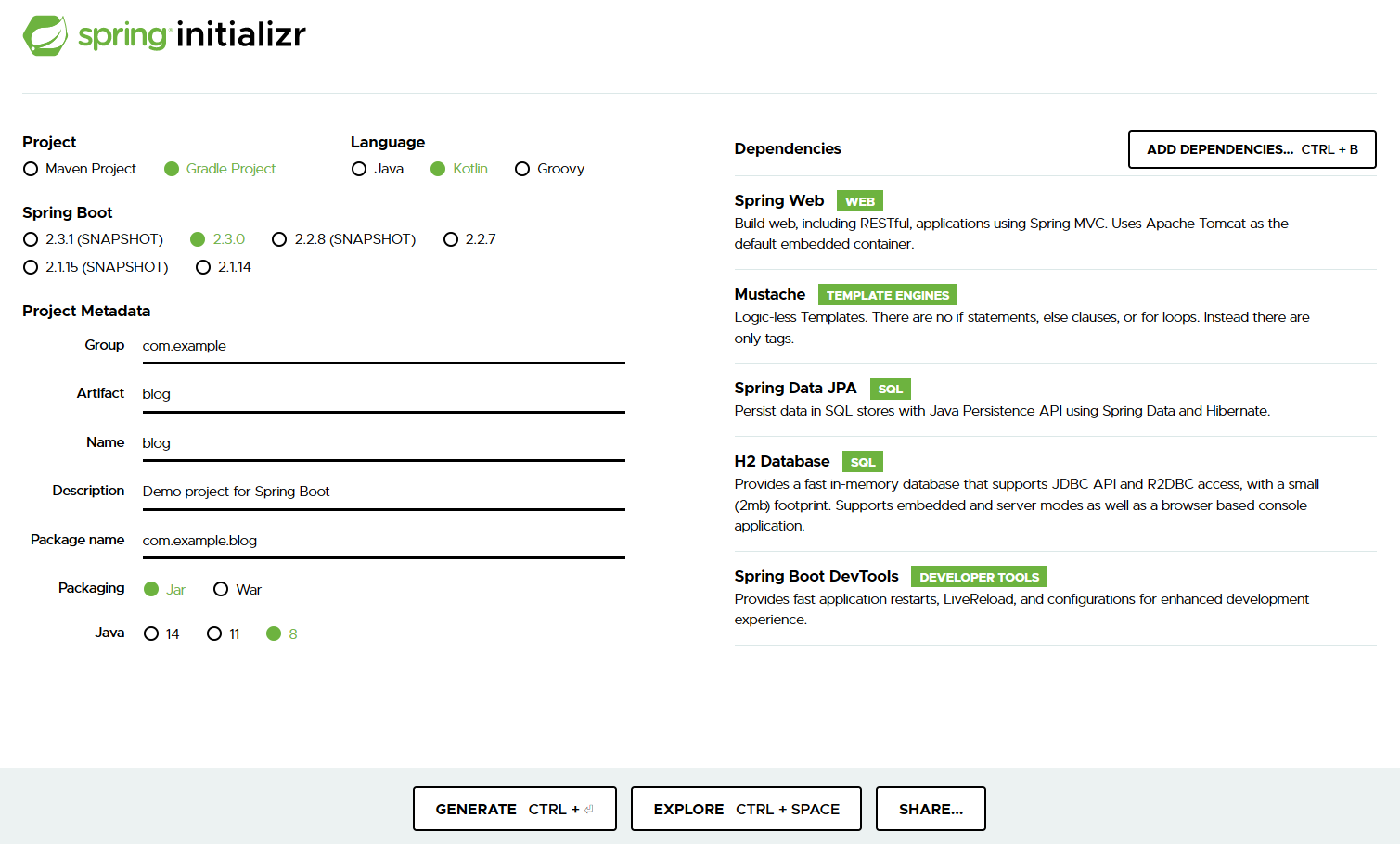Edit the Package name field
The height and width of the screenshot is (844, 1400).
point(384,541)
